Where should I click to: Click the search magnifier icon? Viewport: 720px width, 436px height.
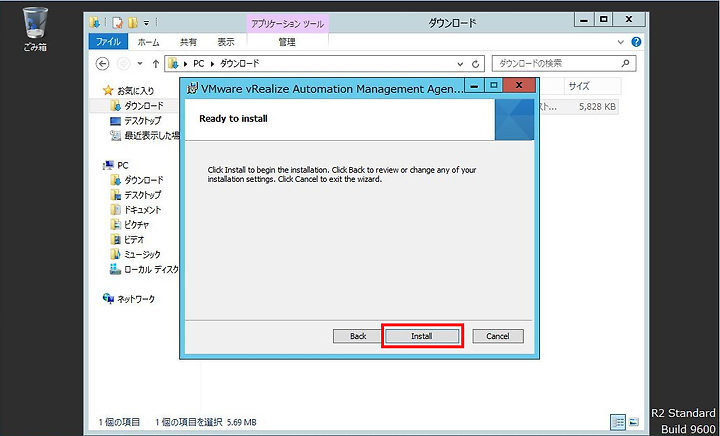pyautogui.click(x=625, y=63)
